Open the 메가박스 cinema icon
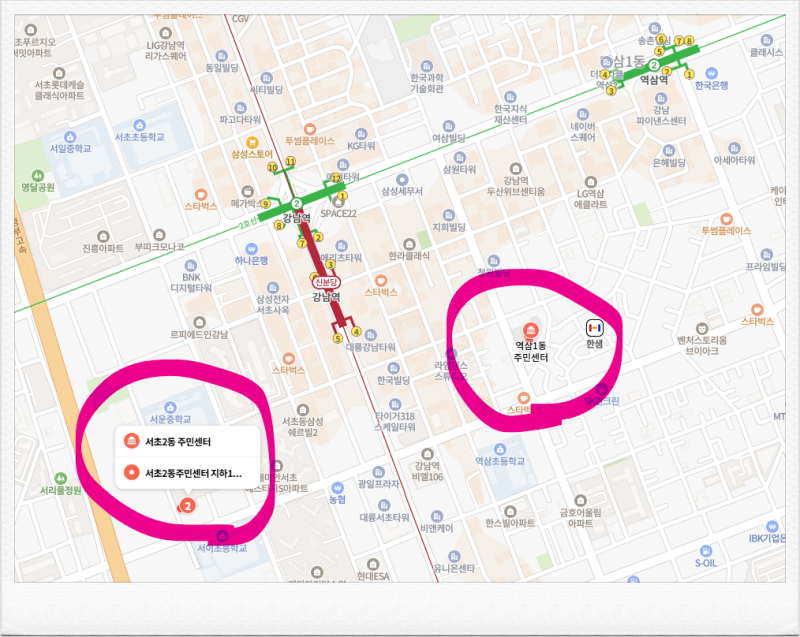The width and height of the screenshot is (800, 637). (247, 191)
